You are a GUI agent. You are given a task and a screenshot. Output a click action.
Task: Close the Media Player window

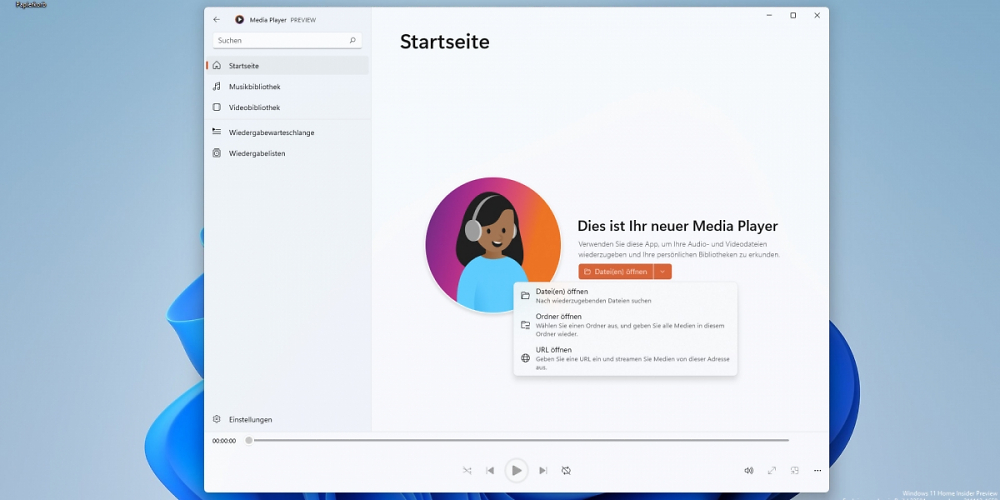(817, 15)
